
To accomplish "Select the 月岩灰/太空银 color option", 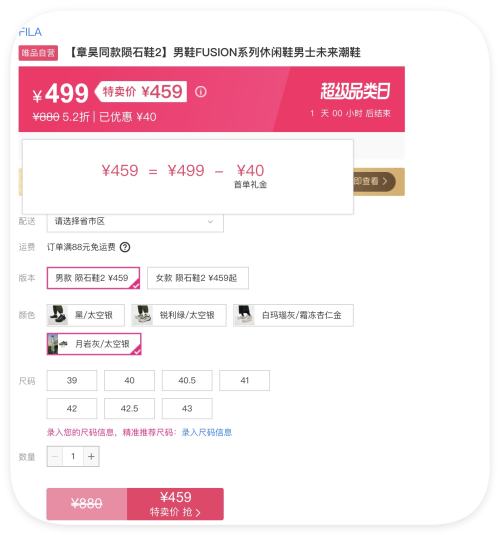I will [94, 344].
